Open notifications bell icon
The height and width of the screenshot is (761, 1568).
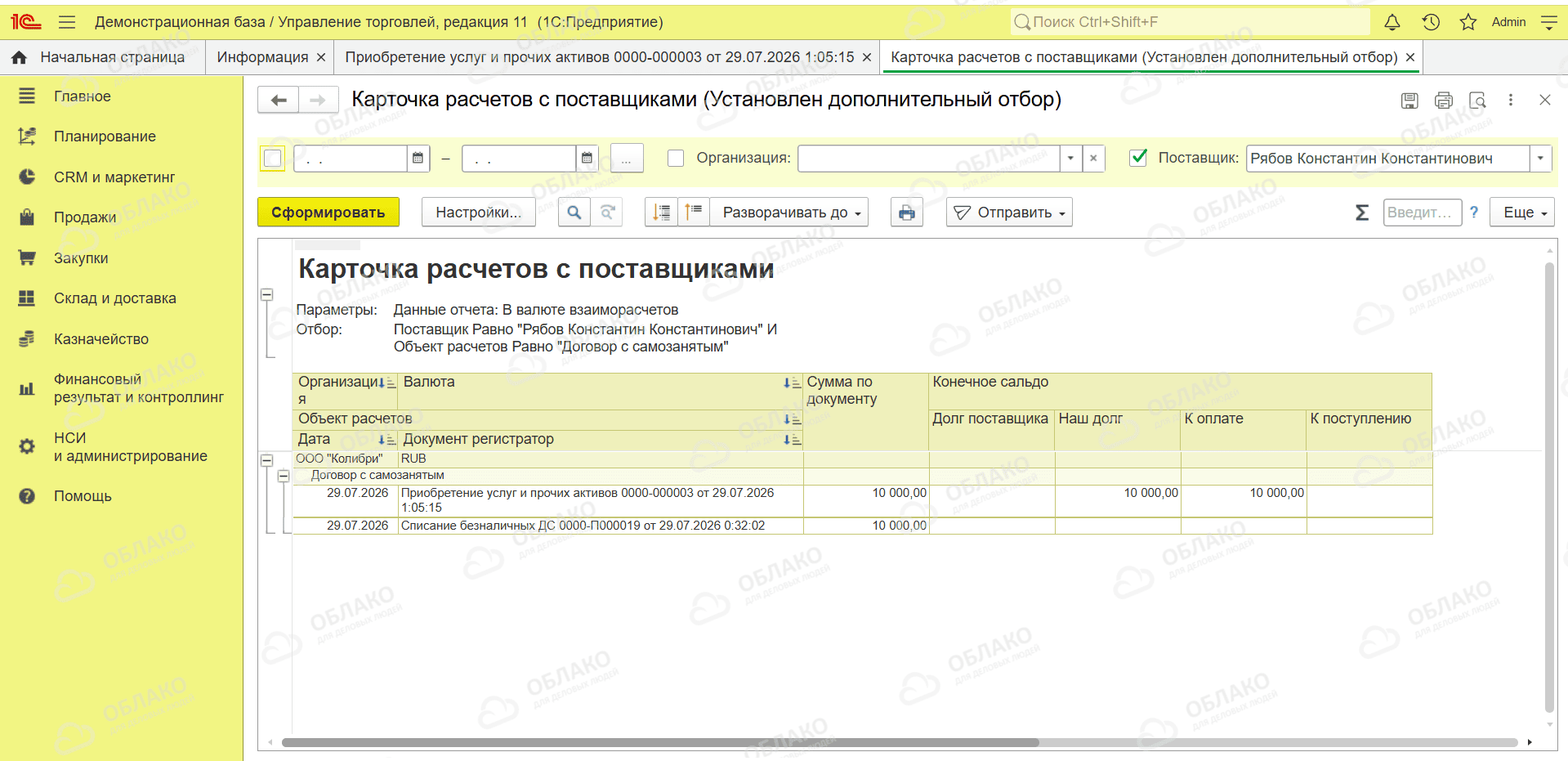point(1392,22)
